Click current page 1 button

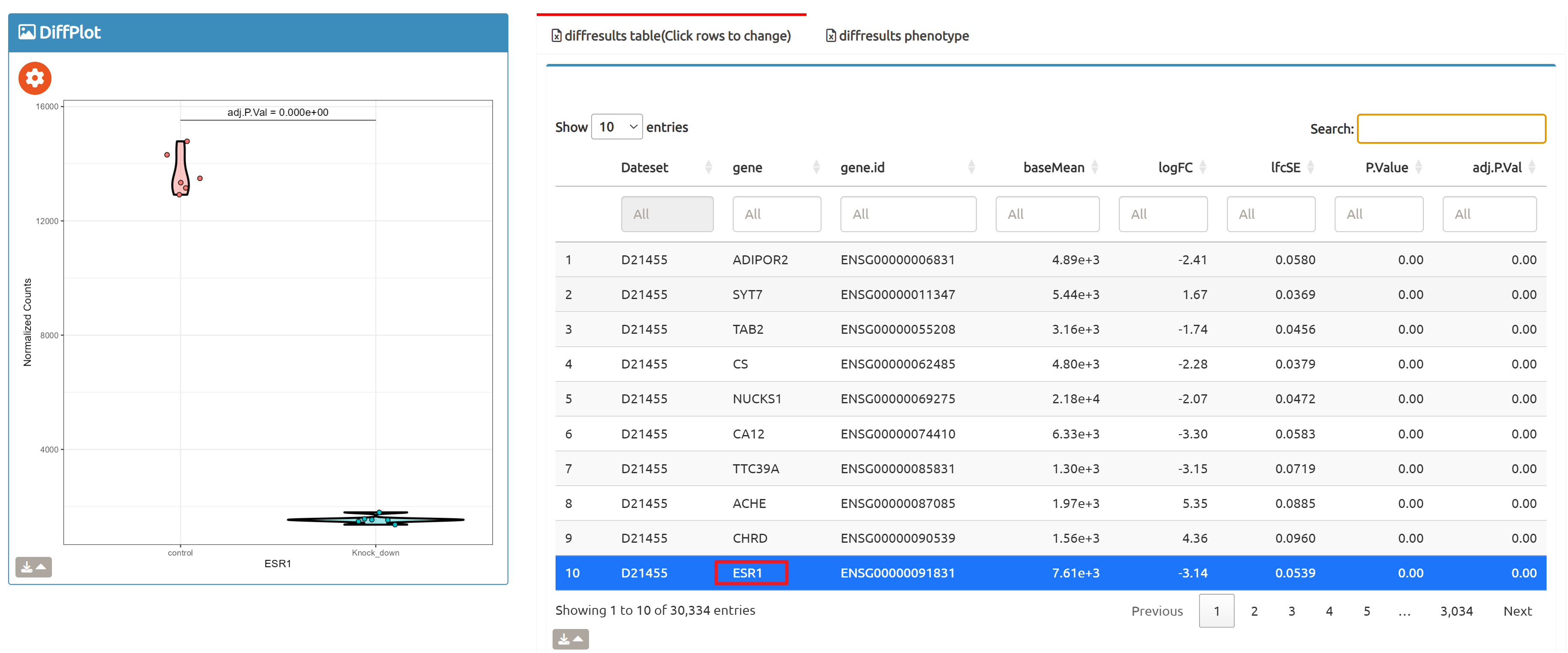(1216, 611)
